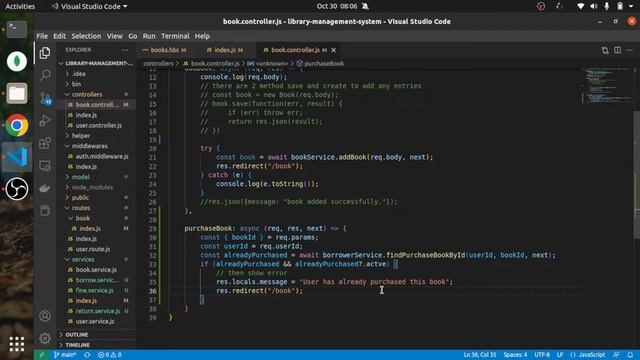The width and height of the screenshot is (640, 360).
Task: Open the Extensions view icon
Action: pos(45,143)
